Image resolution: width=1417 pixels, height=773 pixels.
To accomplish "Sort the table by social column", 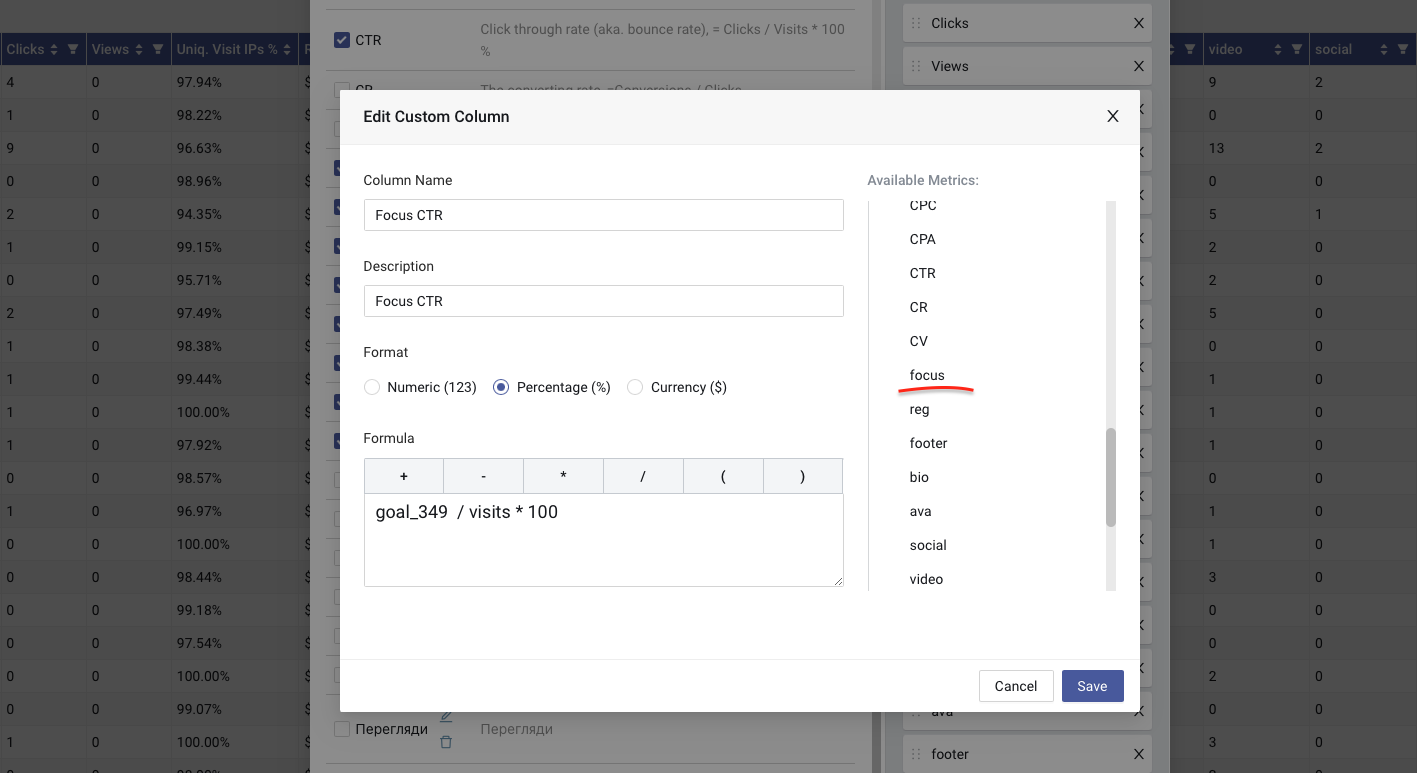I will 1384,49.
